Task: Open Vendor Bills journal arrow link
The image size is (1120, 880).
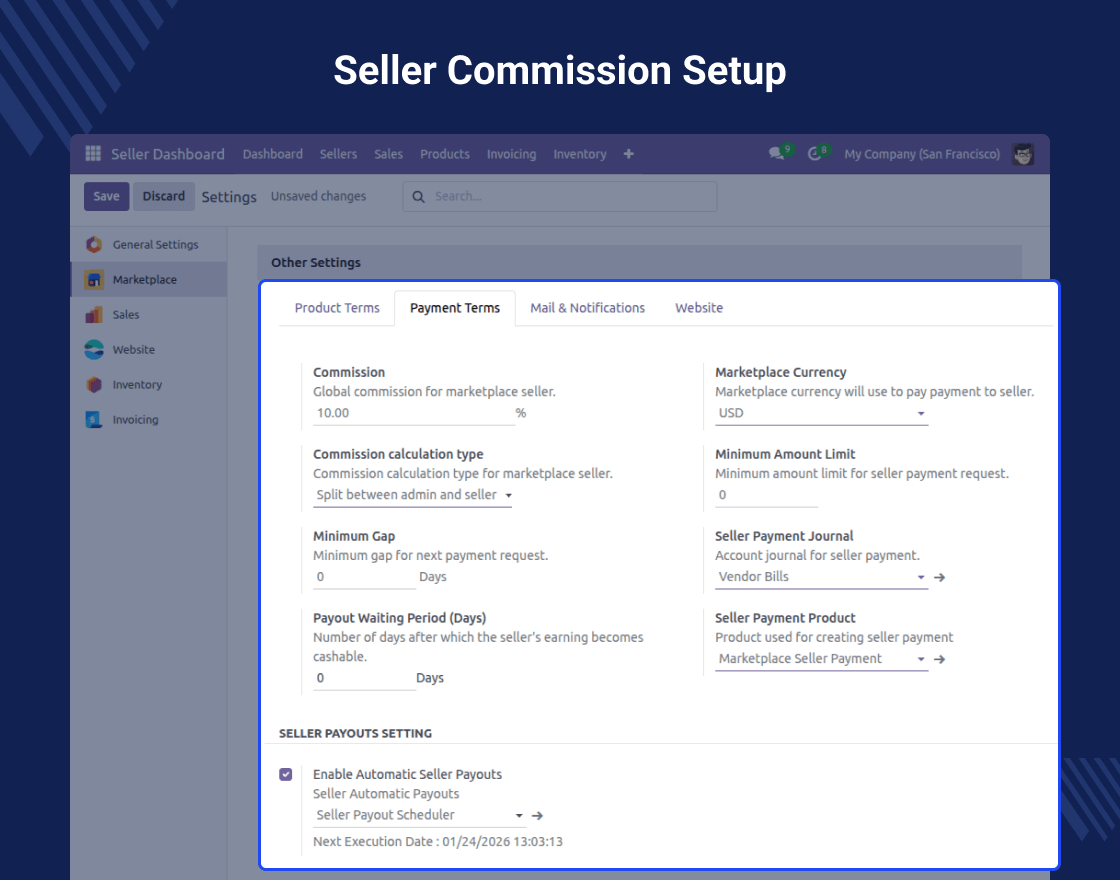Action: point(939,577)
